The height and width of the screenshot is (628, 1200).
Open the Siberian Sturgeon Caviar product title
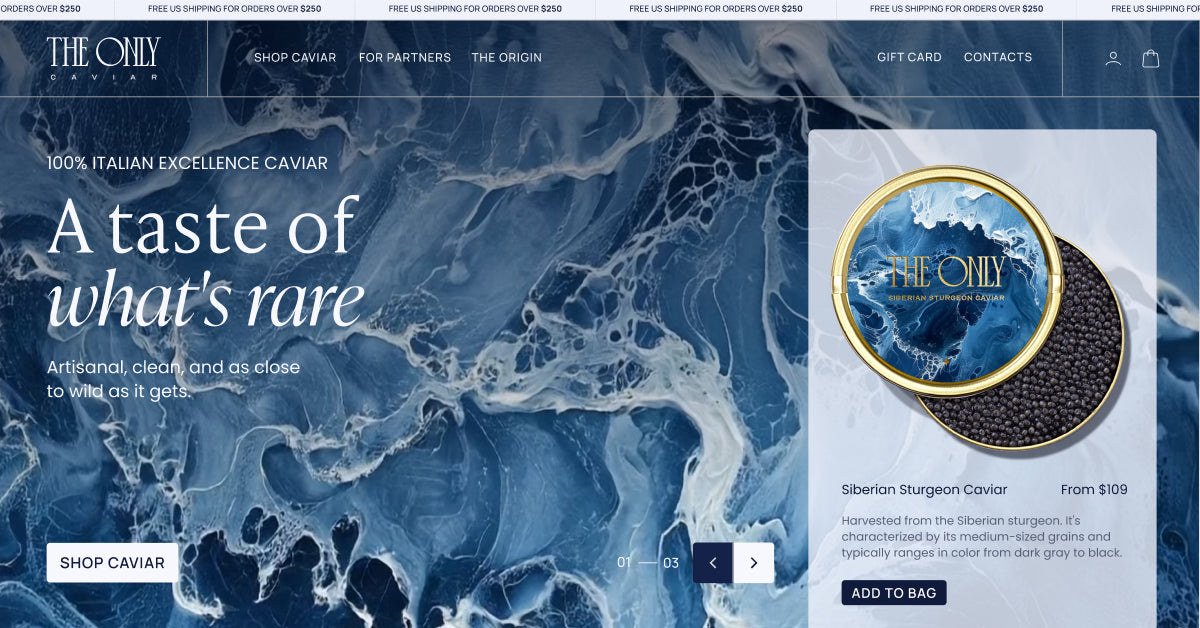[x=924, y=490]
